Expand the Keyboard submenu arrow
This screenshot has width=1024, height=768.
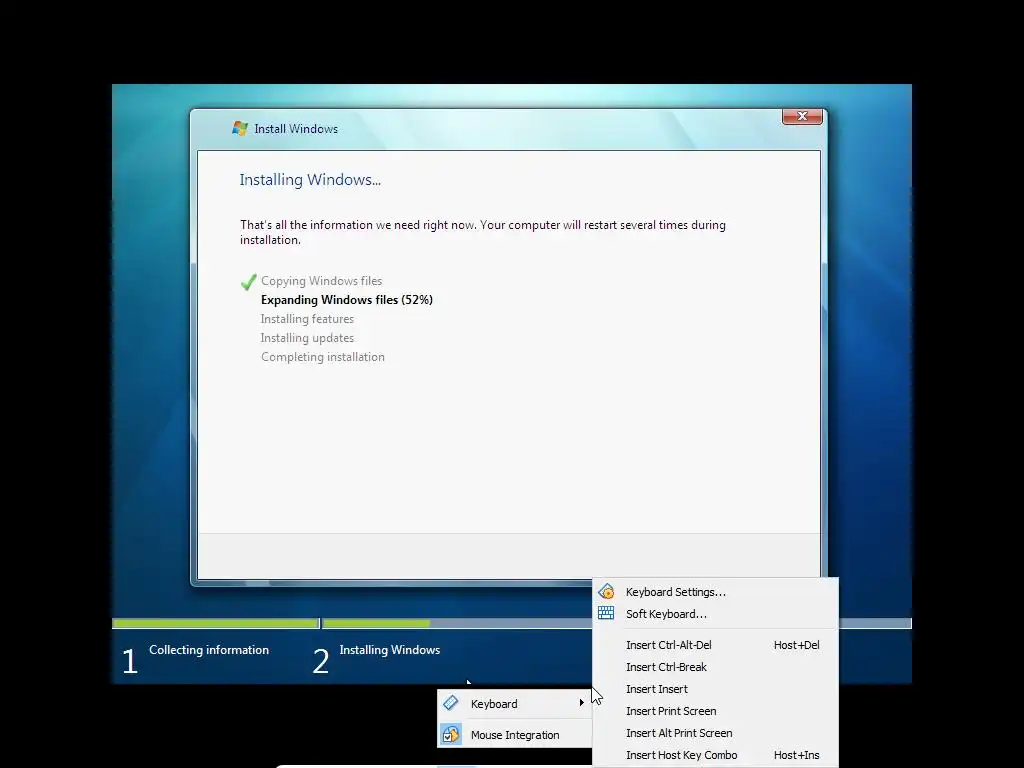[x=581, y=703]
